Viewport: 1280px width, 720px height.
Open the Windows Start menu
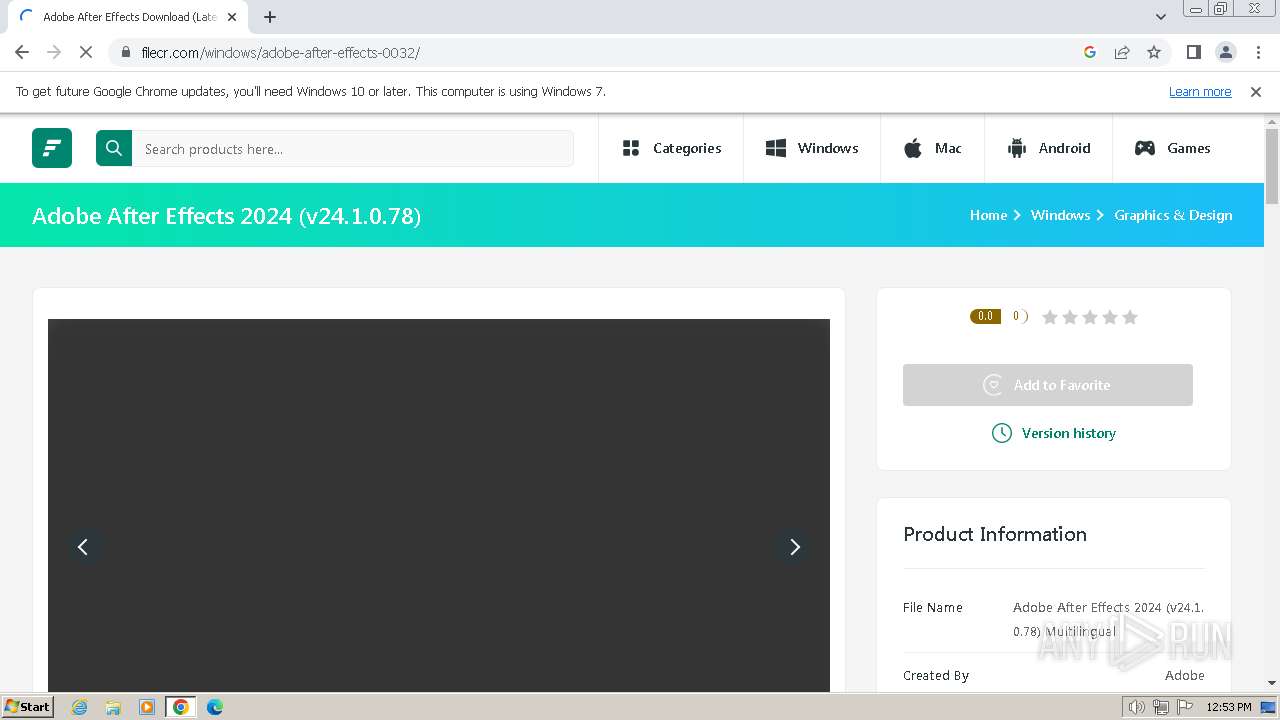pos(27,706)
